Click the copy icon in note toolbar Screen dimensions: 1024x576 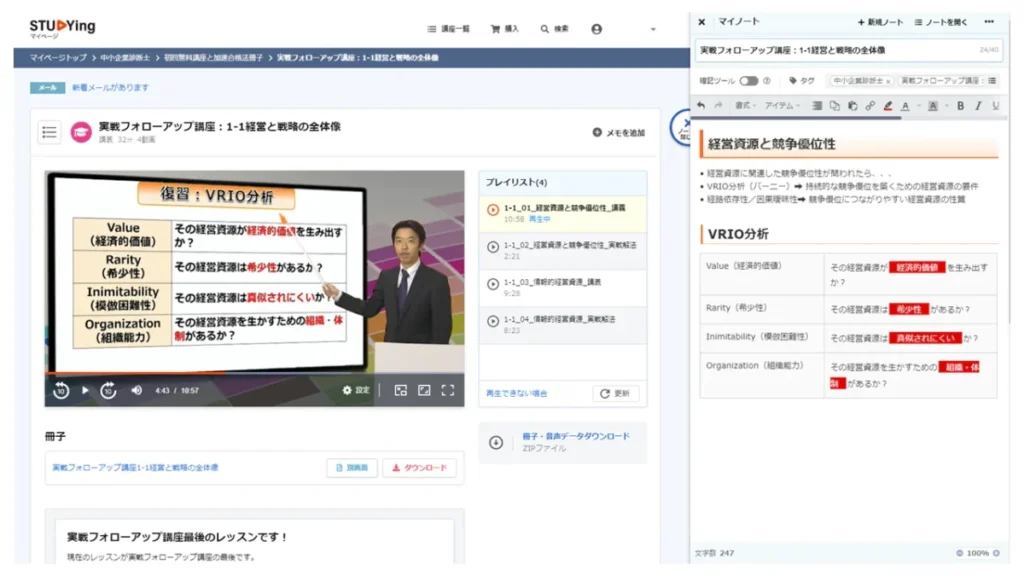tap(835, 105)
